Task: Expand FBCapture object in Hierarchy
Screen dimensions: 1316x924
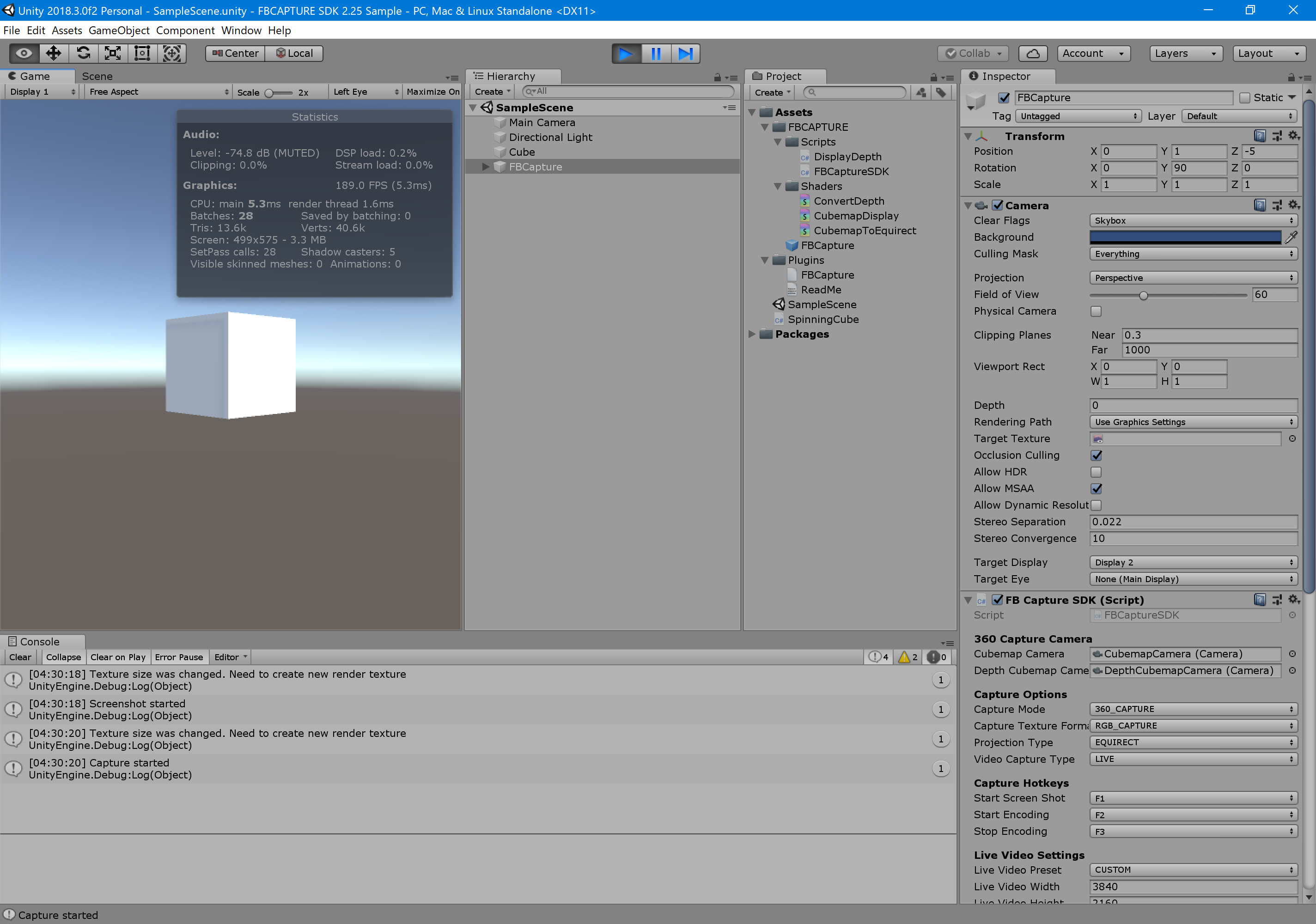Action: pyautogui.click(x=486, y=167)
